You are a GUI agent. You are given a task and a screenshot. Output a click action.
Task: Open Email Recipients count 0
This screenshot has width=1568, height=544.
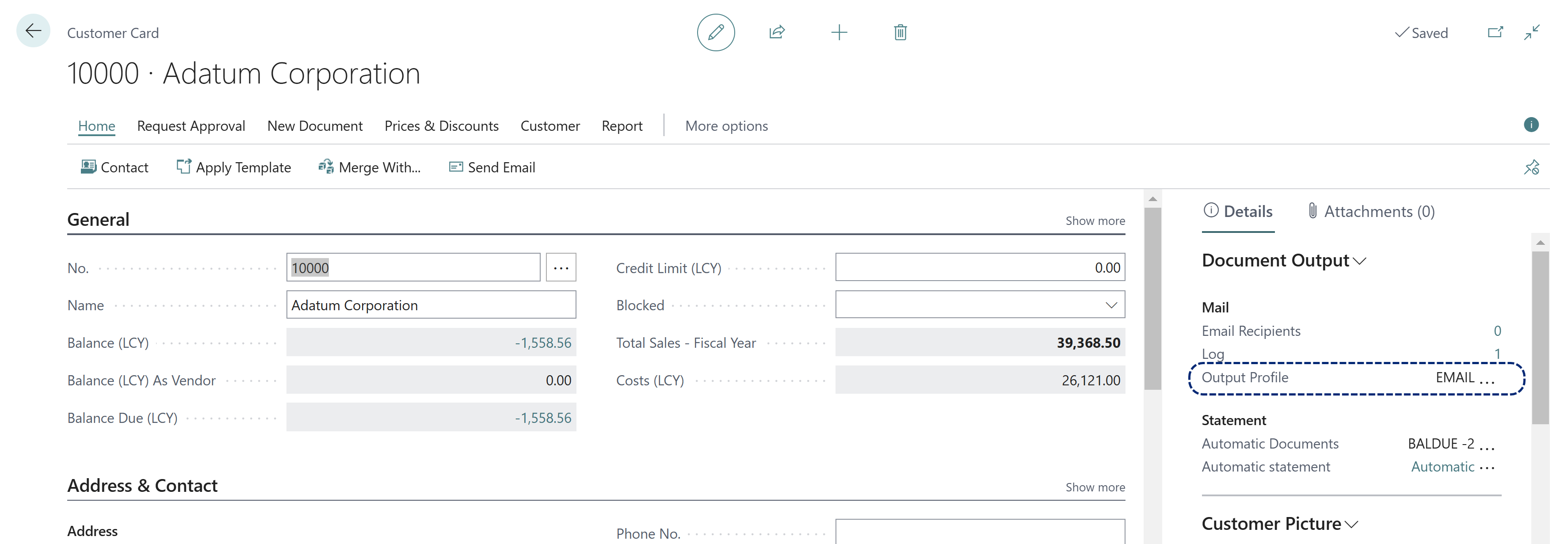click(1497, 331)
